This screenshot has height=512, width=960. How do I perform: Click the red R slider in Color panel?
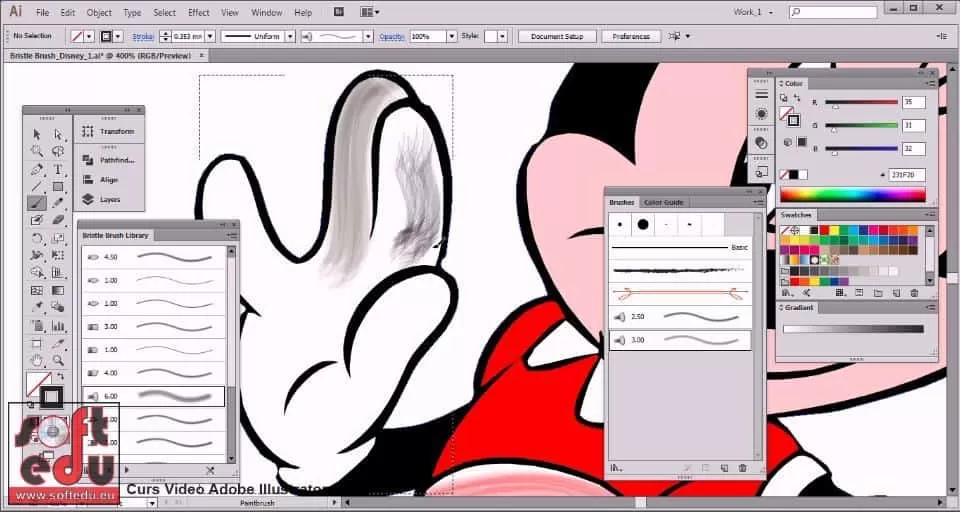(x=861, y=102)
